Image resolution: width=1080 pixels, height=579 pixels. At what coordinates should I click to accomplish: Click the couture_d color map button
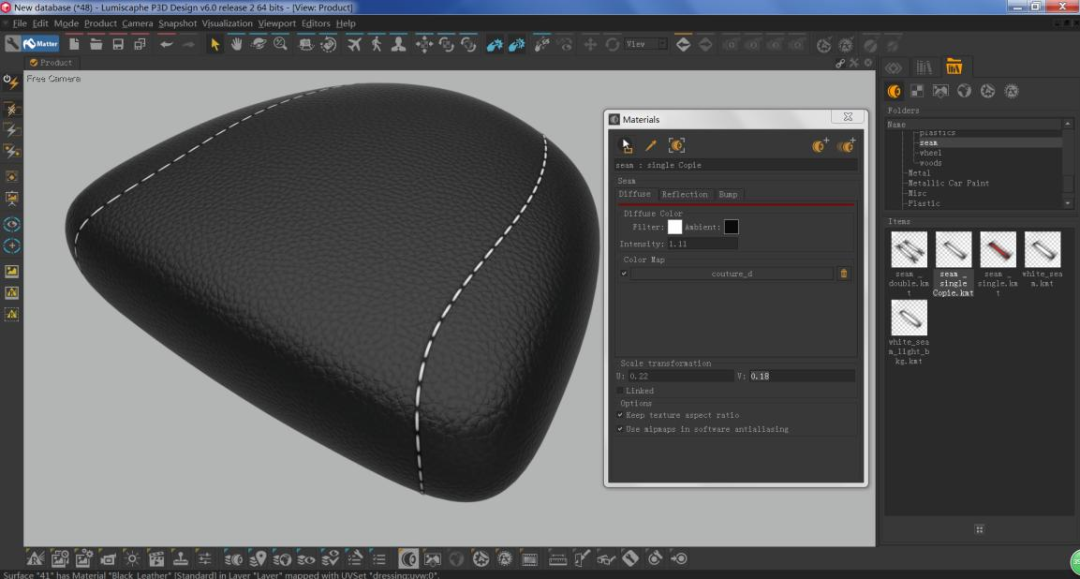[731, 273]
